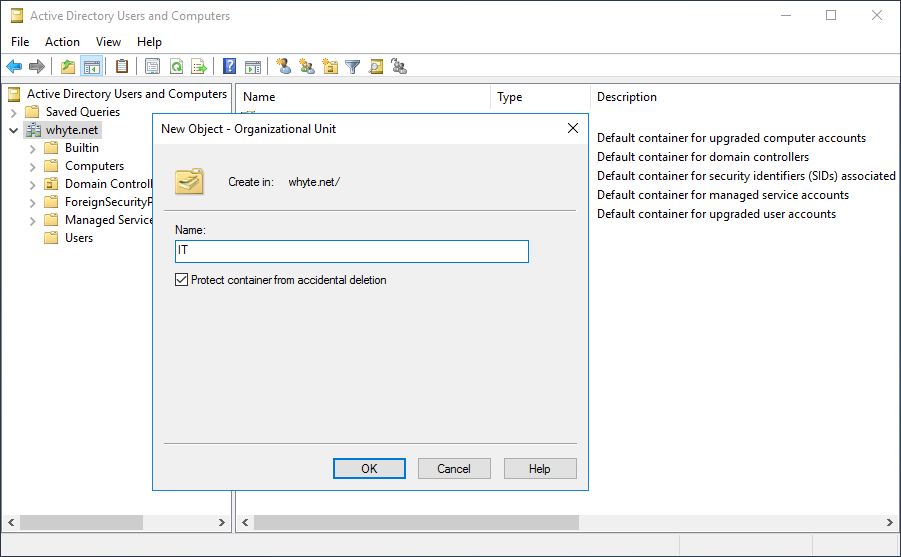Sort by the Description column header

(745, 97)
